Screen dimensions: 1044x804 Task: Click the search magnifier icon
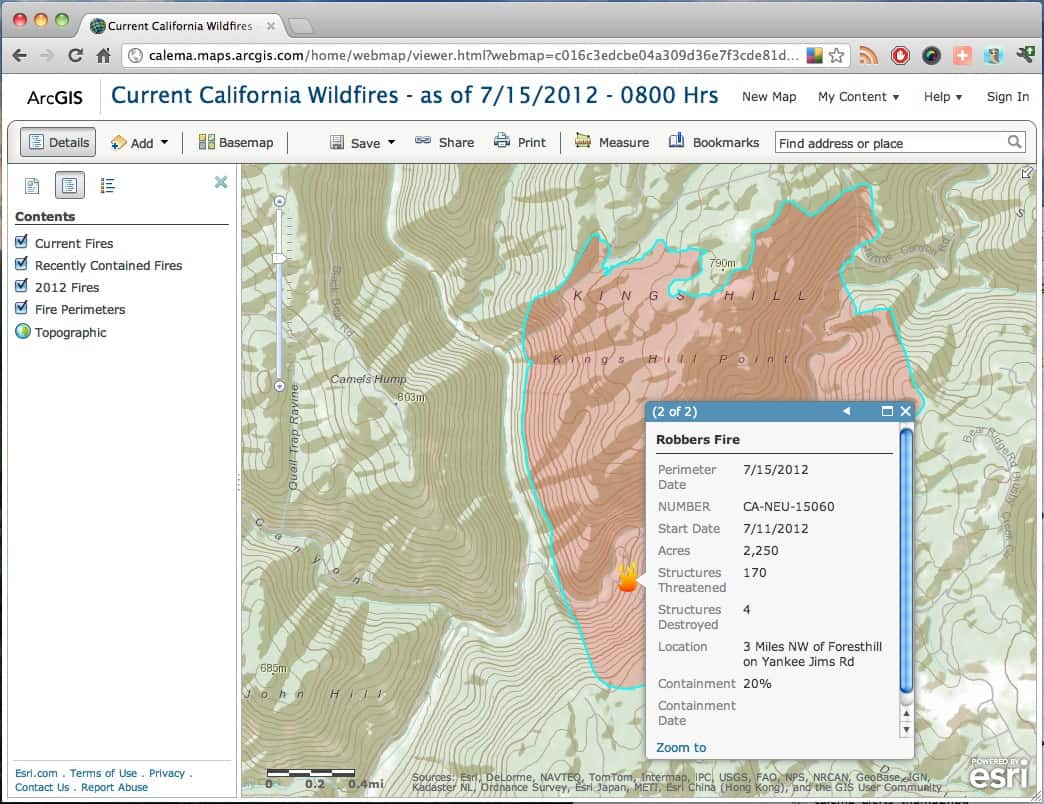1014,142
